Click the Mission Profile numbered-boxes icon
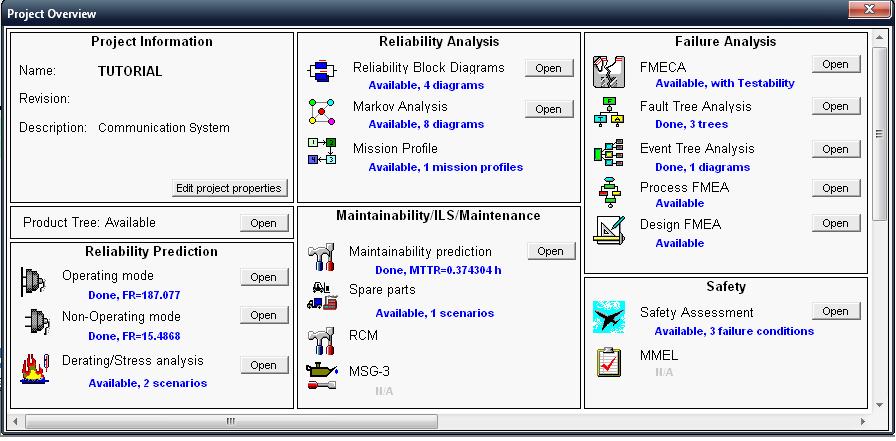Screen dimensions: 896x441 (x=322, y=151)
